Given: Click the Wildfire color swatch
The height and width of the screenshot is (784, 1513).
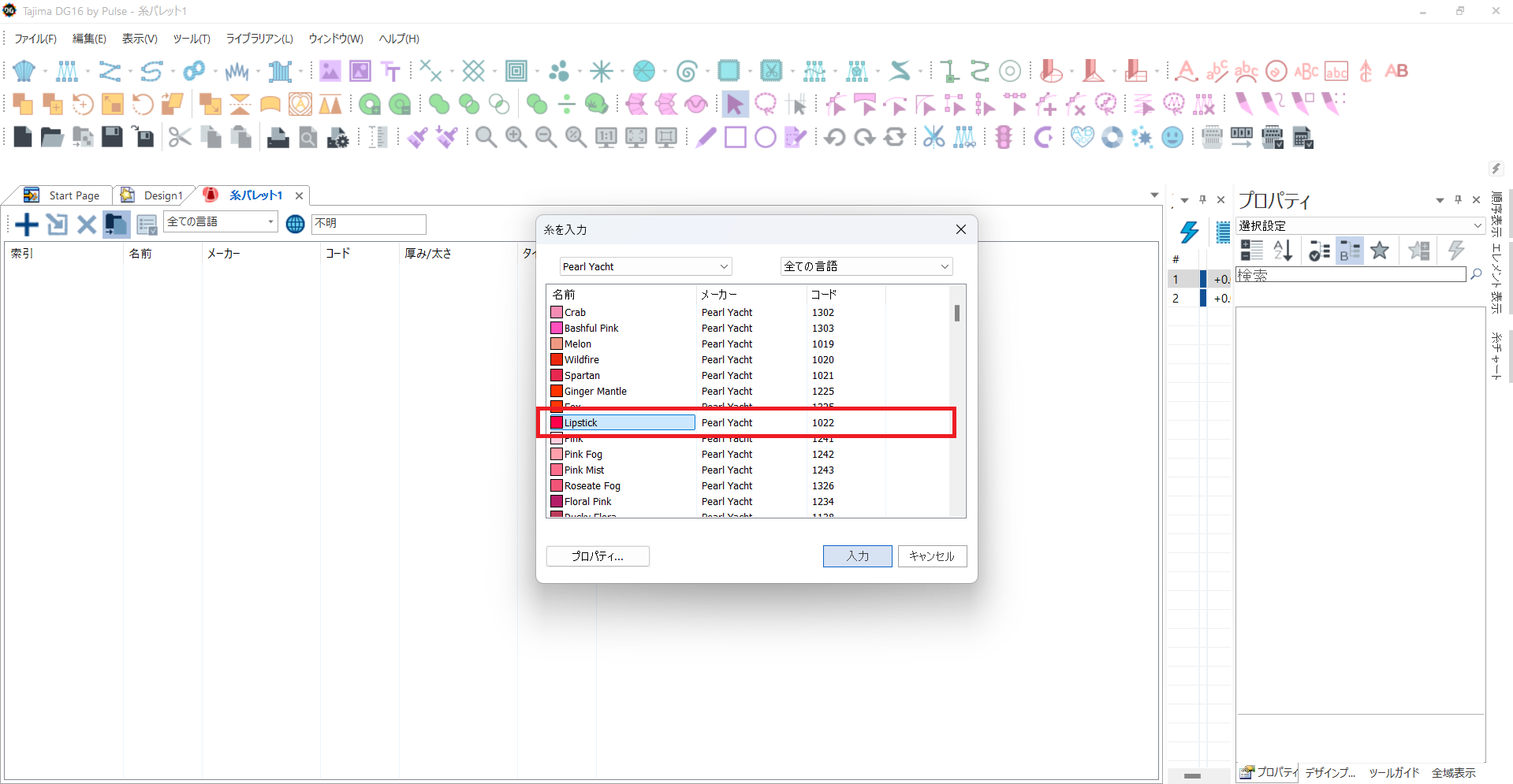Looking at the screenshot, I should 557,359.
